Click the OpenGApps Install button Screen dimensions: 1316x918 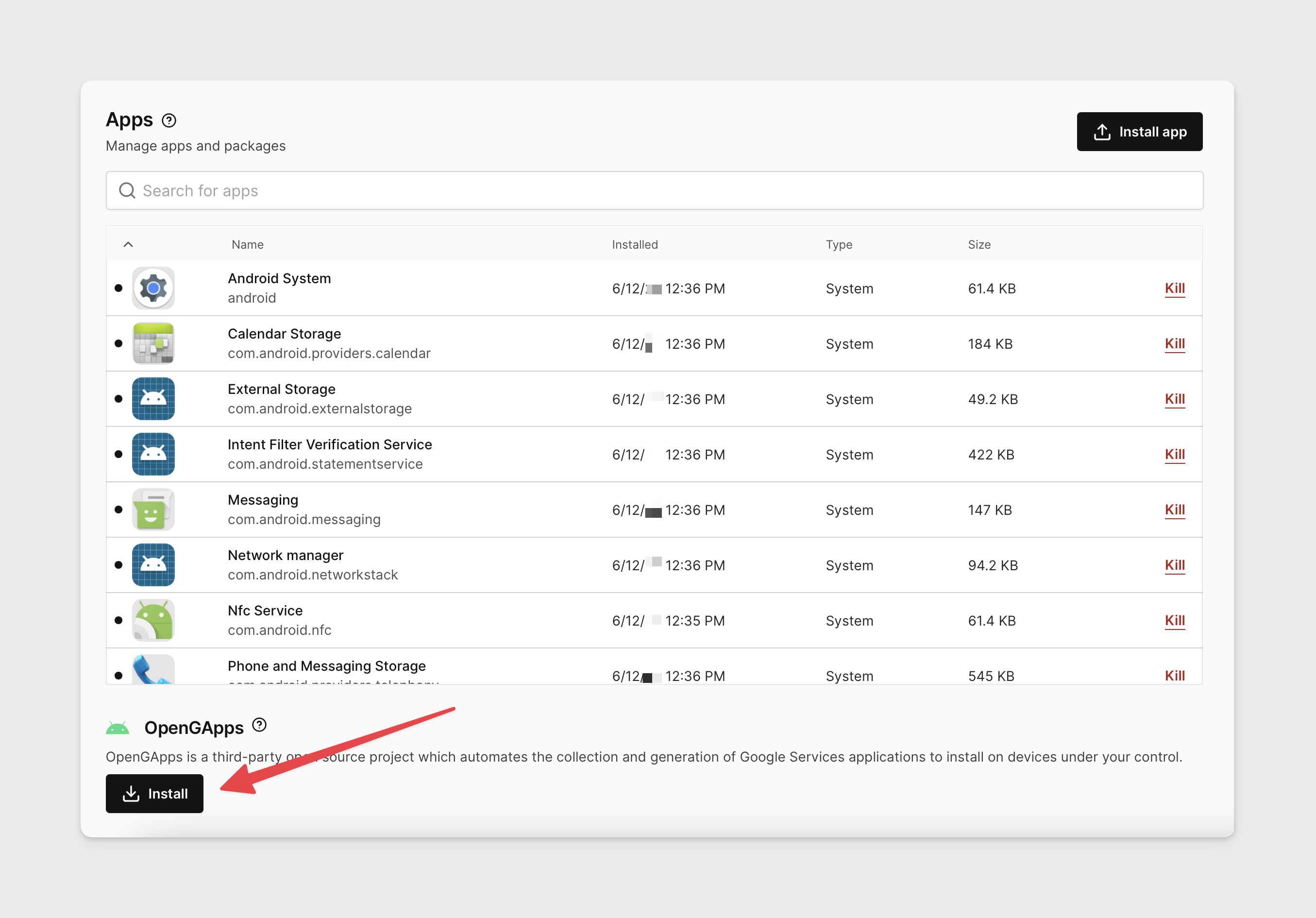pyautogui.click(x=155, y=794)
